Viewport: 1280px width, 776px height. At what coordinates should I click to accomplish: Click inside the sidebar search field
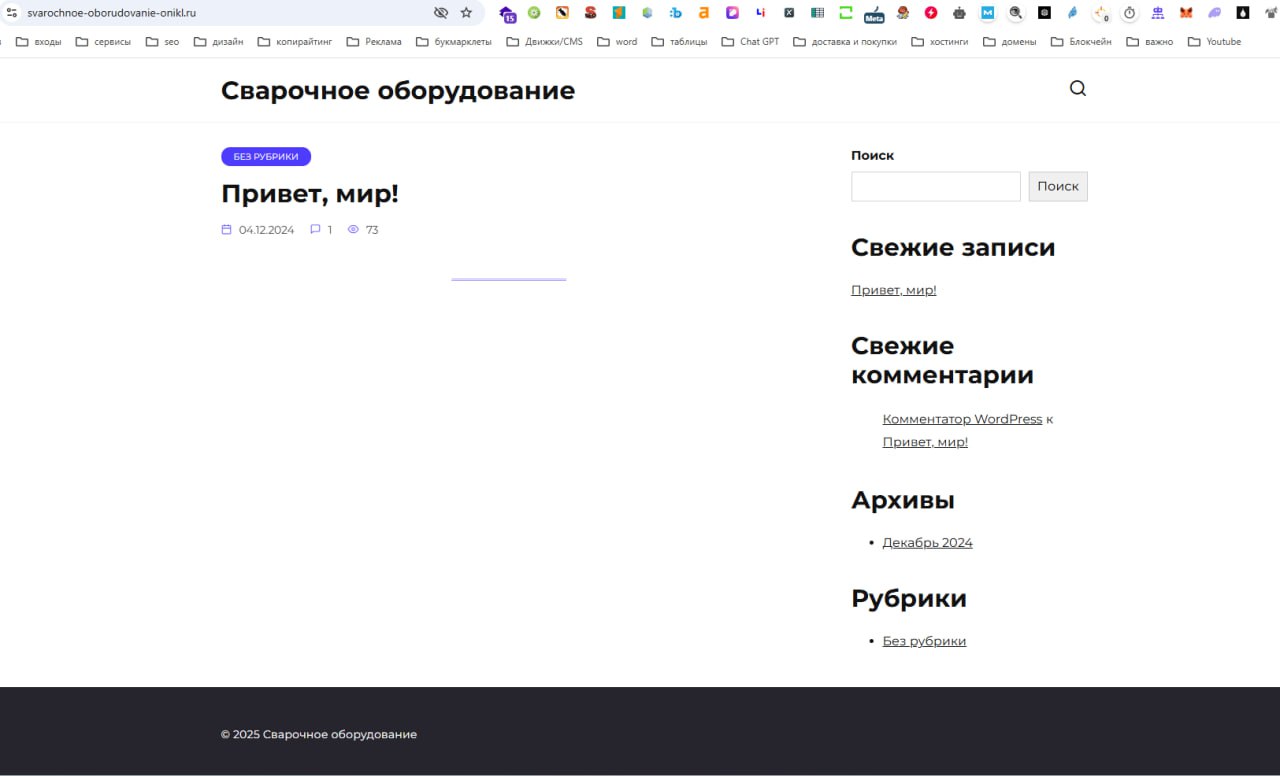935,186
